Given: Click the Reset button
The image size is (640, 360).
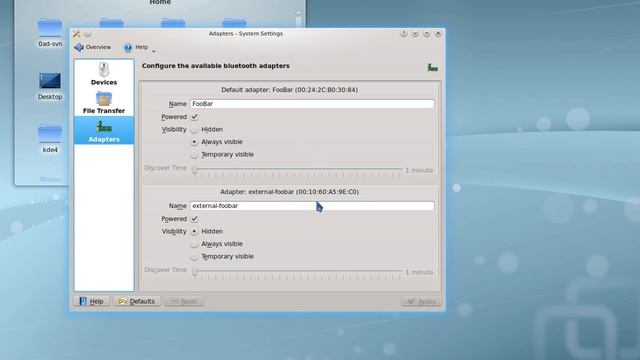Looking at the screenshot, I should pos(184,301).
